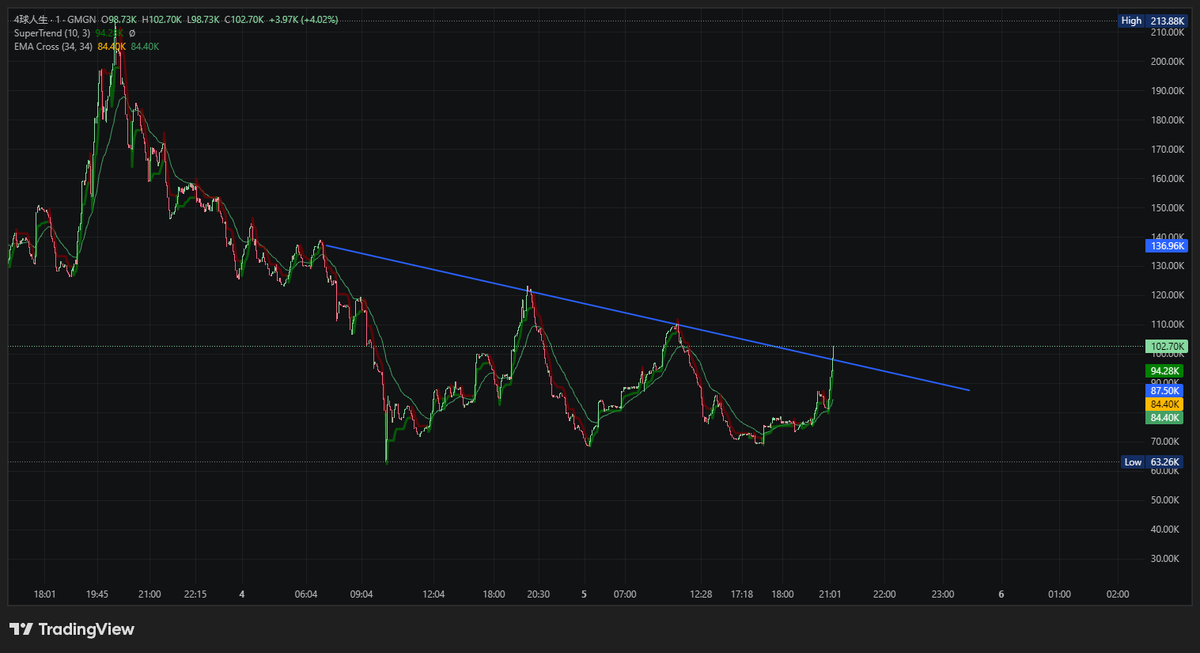This screenshot has width=1200, height=653.
Task: Open the TradingView logo link
Action: point(71,630)
